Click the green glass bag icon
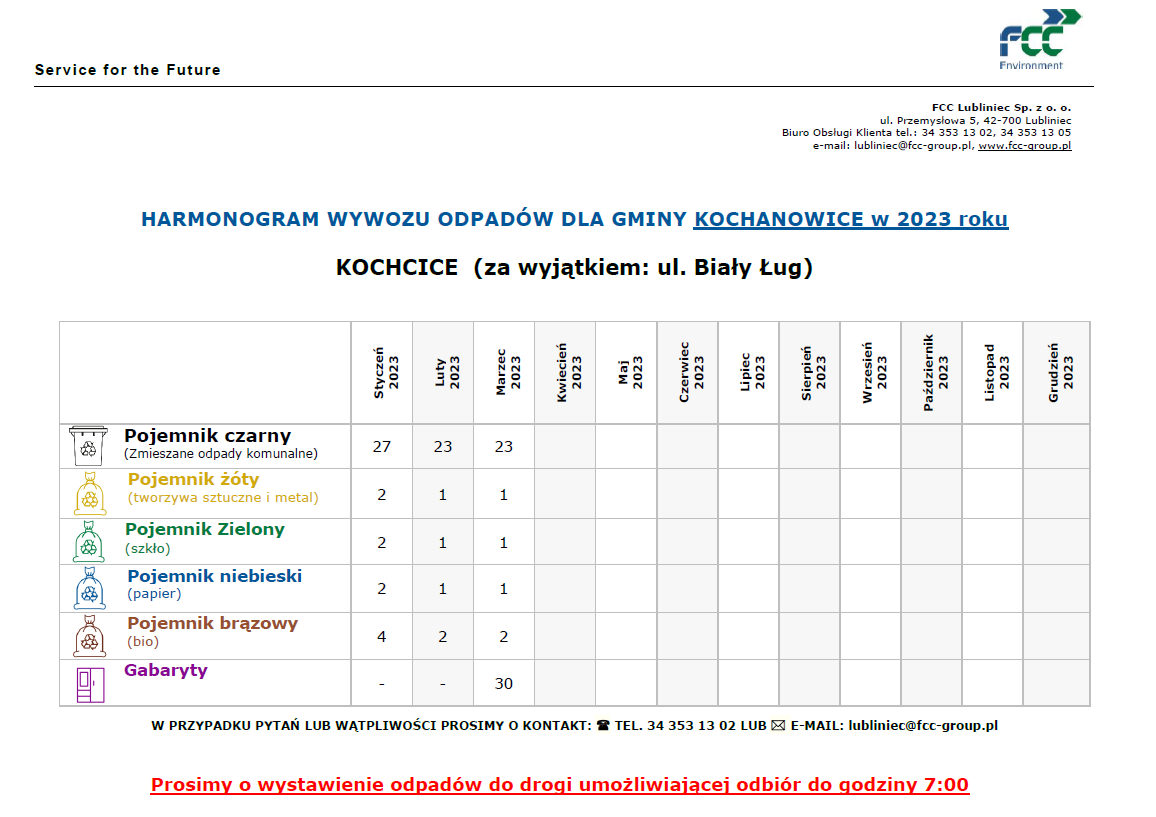This screenshot has height=817, width=1156. [88, 541]
